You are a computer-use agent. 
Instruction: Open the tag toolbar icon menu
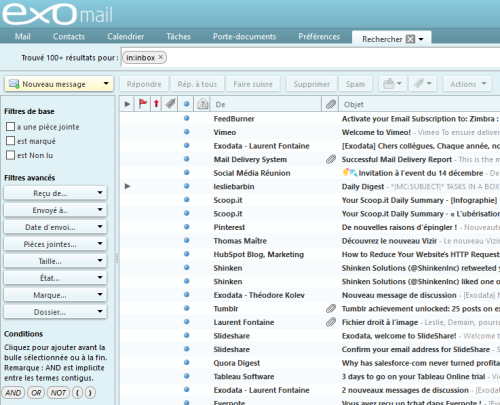pyautogui.click(x=423, y=84)
